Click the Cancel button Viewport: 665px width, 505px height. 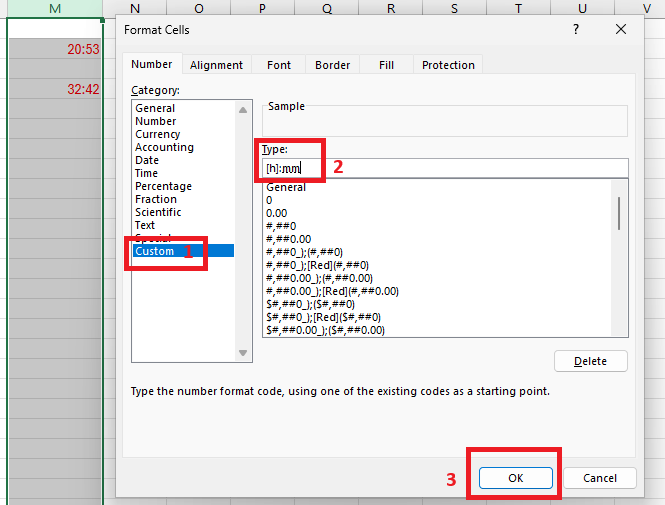pyautogui.click(x=600, y=478)
